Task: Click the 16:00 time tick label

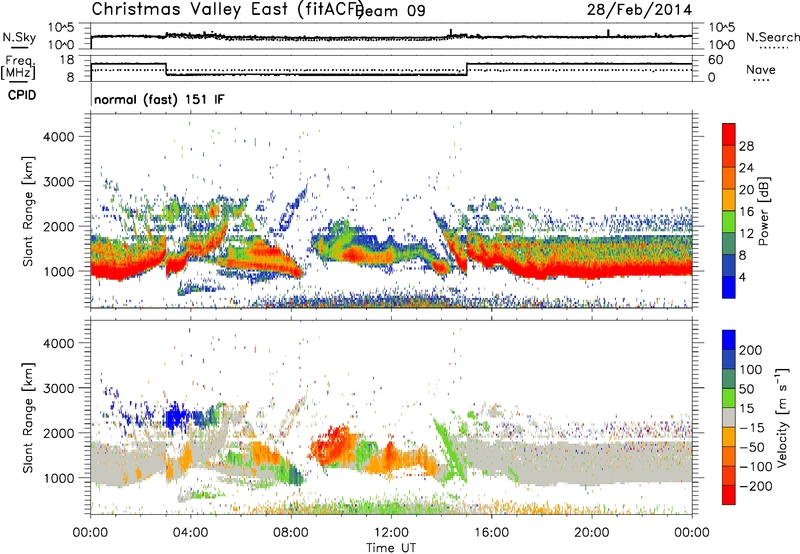Action: [491, 533]
